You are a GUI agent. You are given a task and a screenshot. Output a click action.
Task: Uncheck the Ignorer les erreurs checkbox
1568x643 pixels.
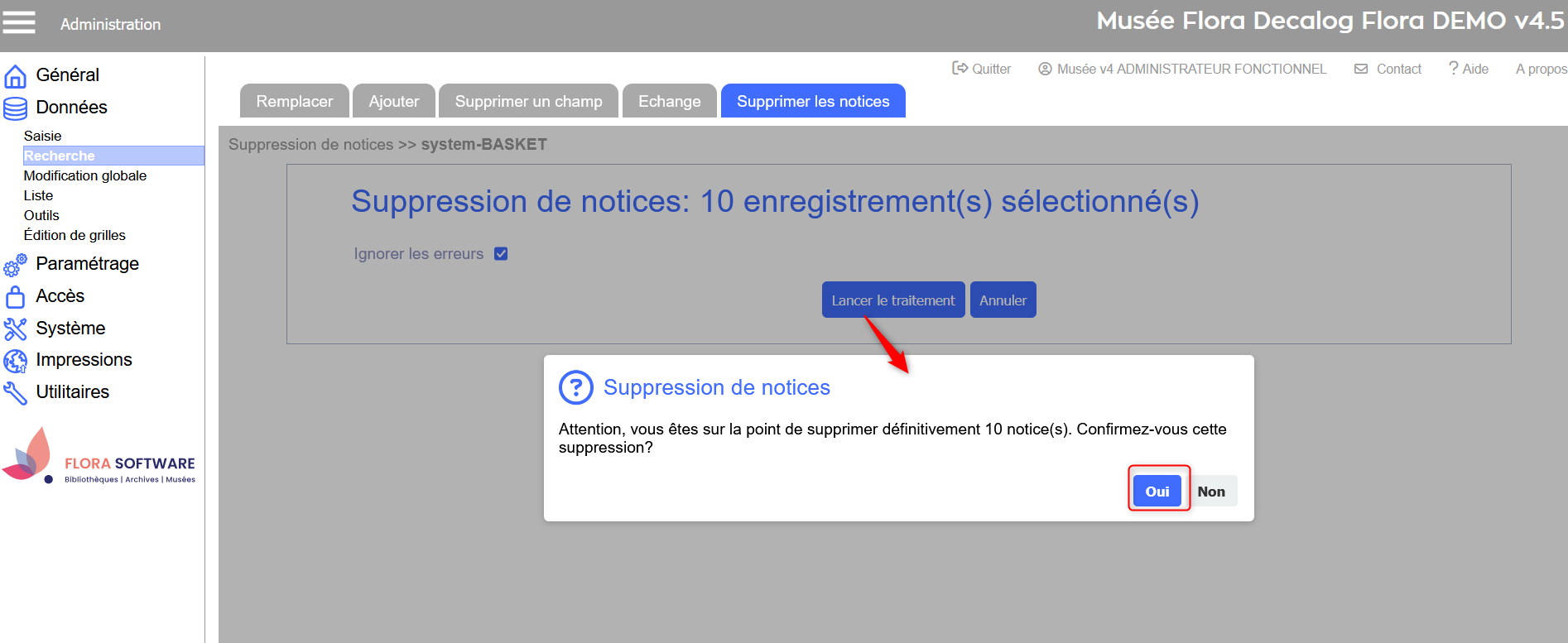[x=501, y=254]
